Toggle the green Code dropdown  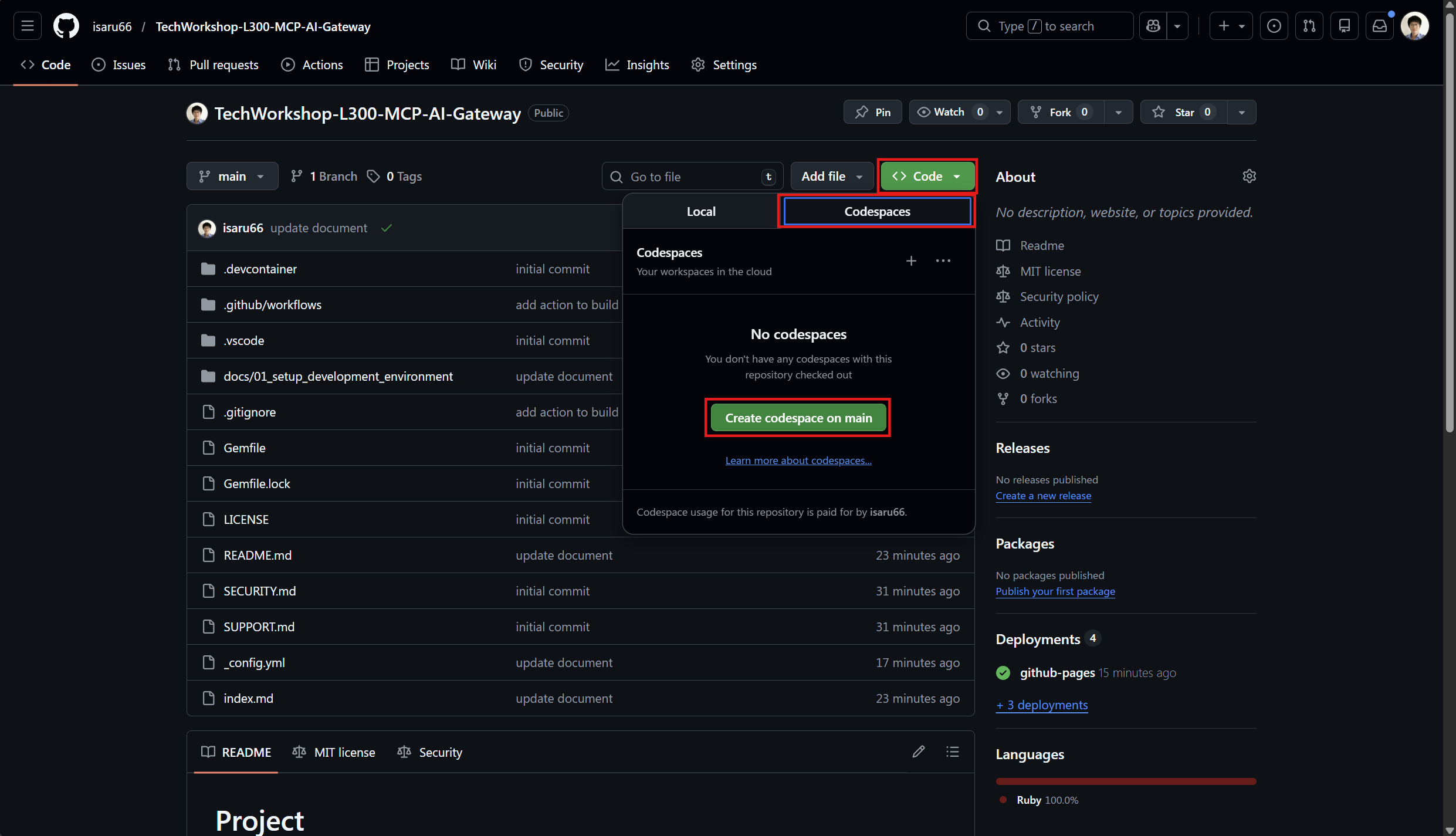tap(927, 176)
